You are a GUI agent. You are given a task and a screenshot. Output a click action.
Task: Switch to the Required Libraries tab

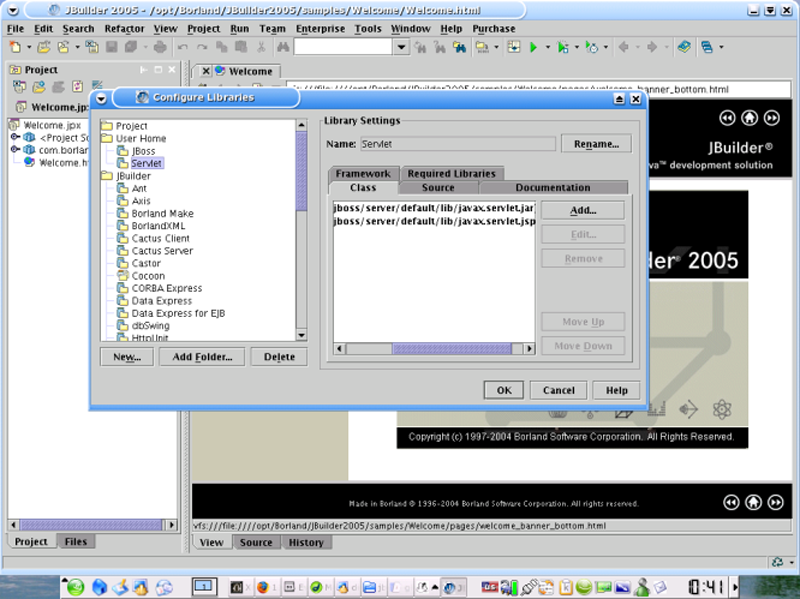click(452, 173)
